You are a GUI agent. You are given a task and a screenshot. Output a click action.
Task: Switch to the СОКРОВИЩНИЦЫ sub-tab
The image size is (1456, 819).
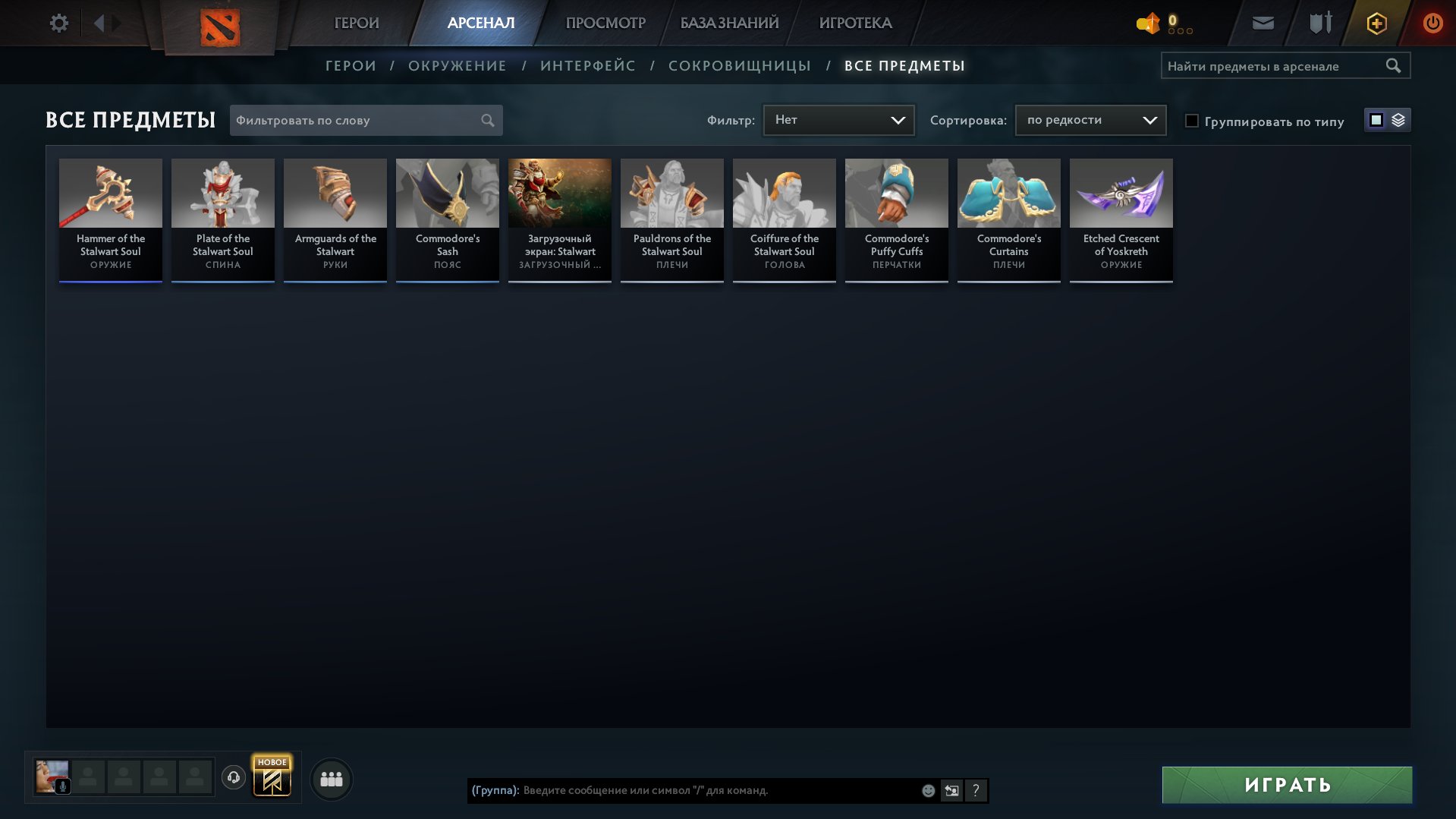point(740,66)
